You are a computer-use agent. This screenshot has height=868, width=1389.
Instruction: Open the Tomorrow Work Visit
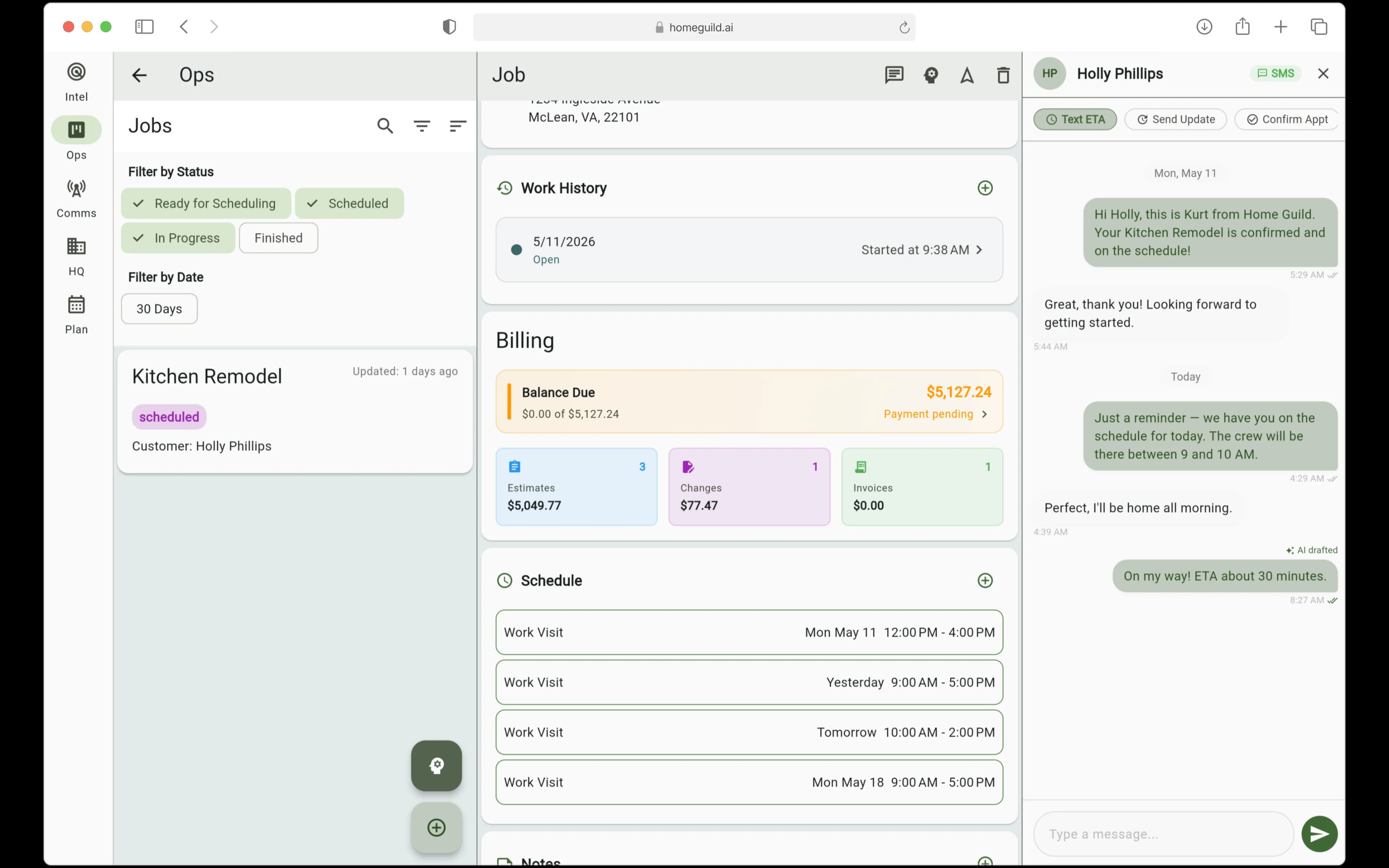pyautogui.click(x=749, y=732)
